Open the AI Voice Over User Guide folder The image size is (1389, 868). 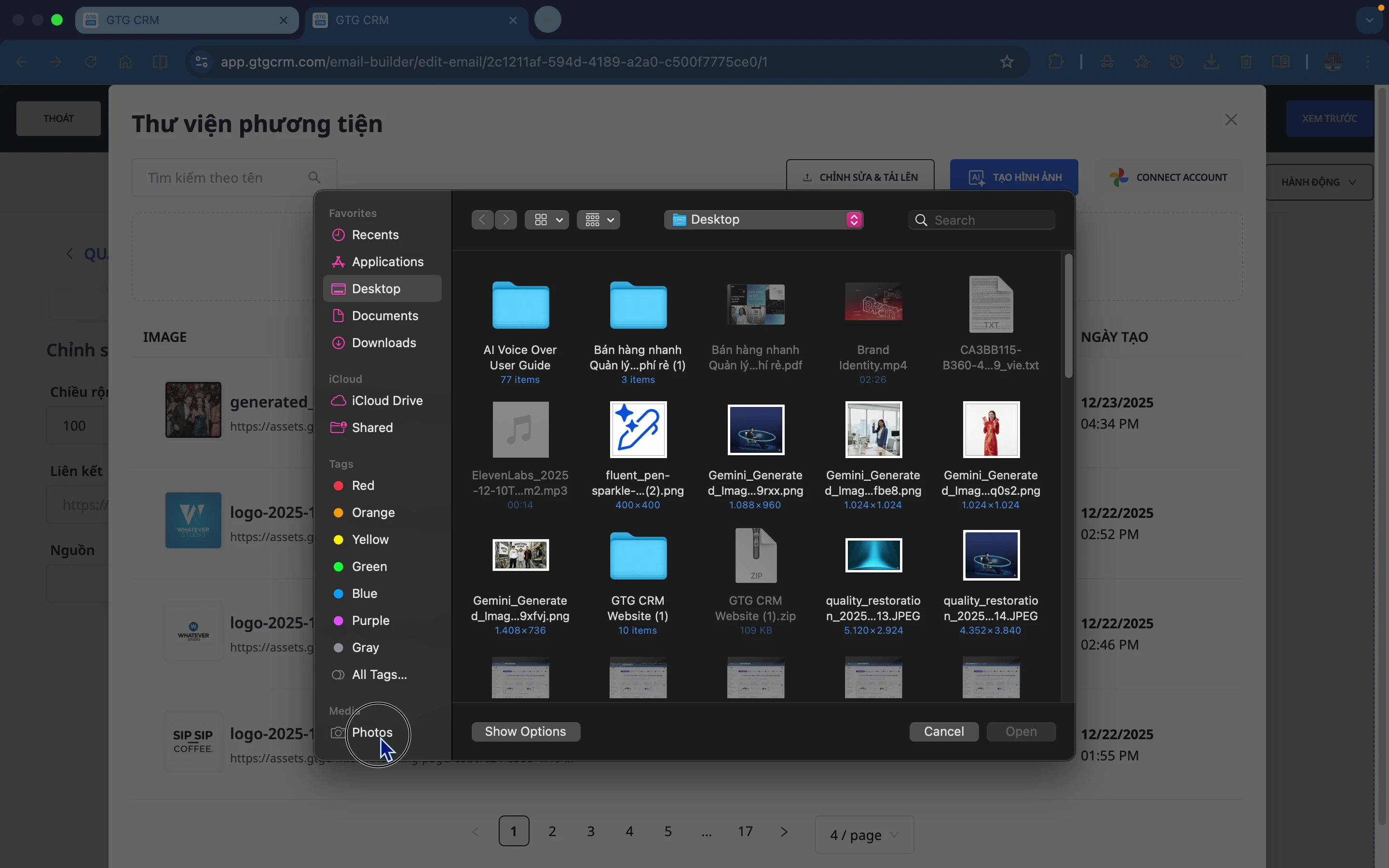(520, 305)
